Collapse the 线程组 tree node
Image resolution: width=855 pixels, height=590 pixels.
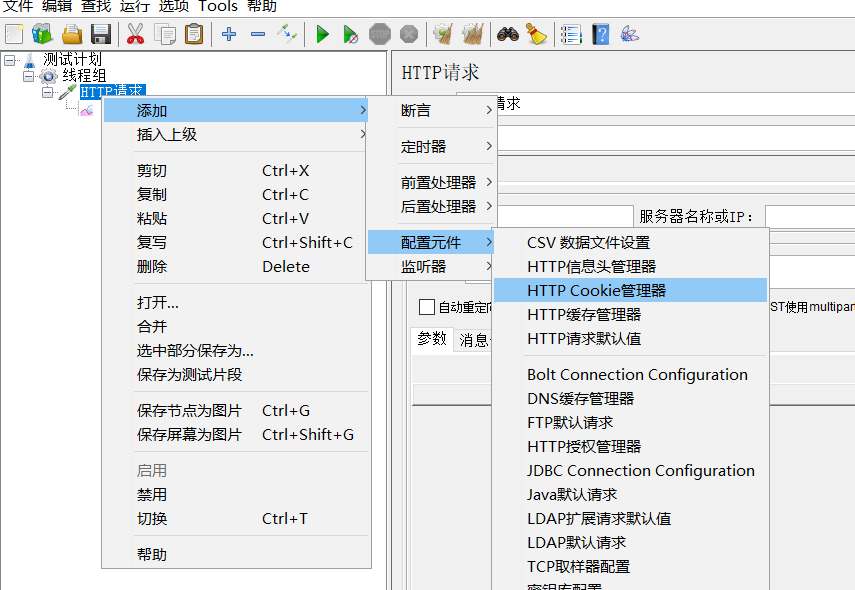(29, 76)
